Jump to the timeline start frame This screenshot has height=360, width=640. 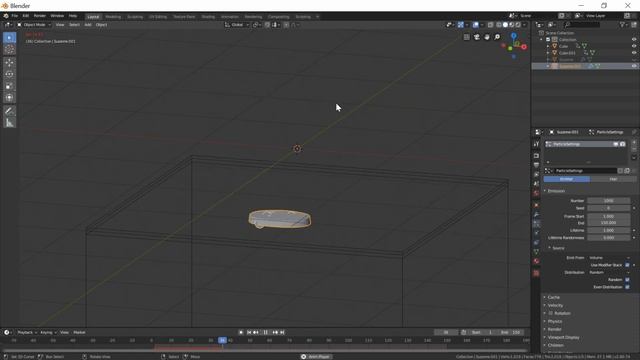pyautogui.click(x=249, y=333)
